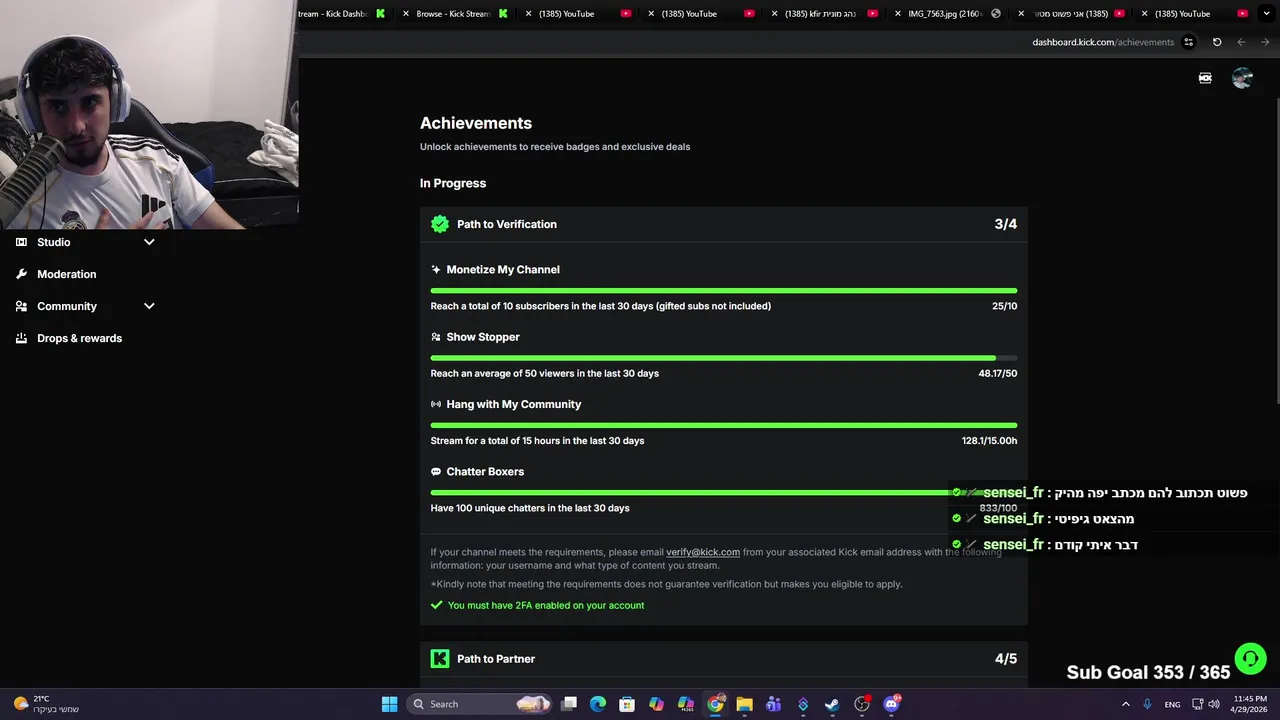Click the 3/4 verification progress count

click(1005, 224)
